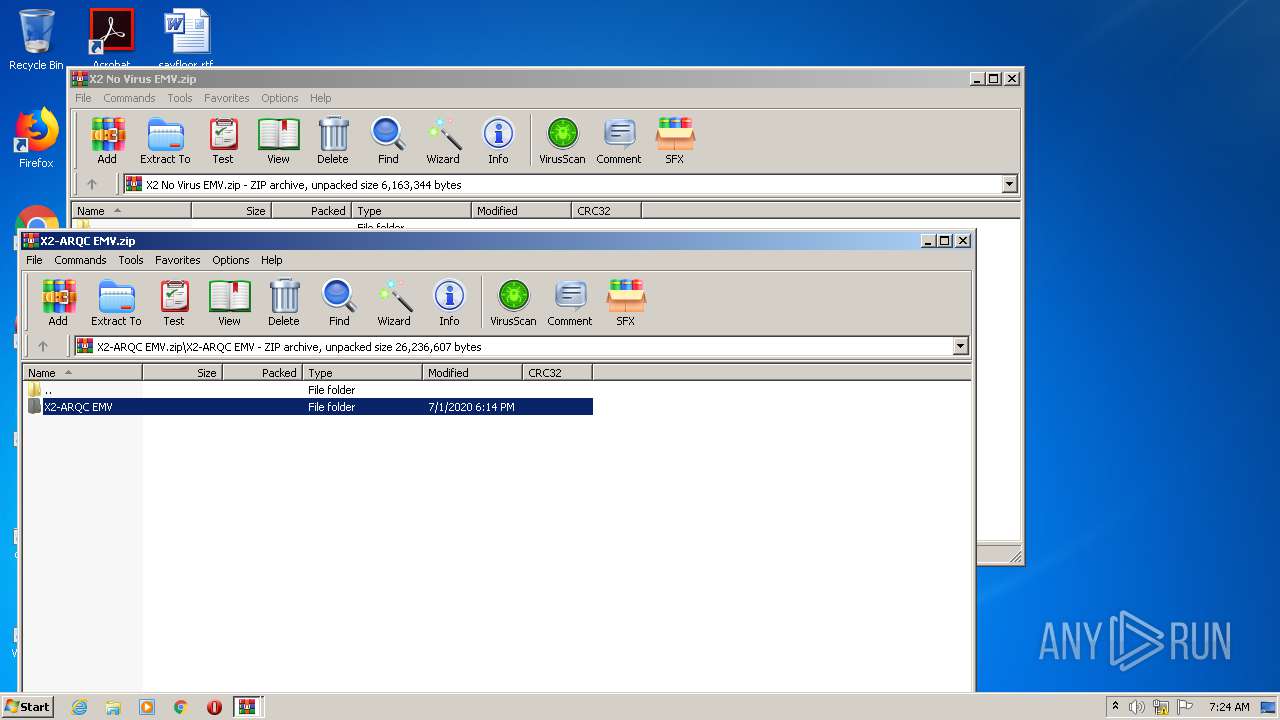
Task: Open the Start menu
Action: click(x=27, y=707)
